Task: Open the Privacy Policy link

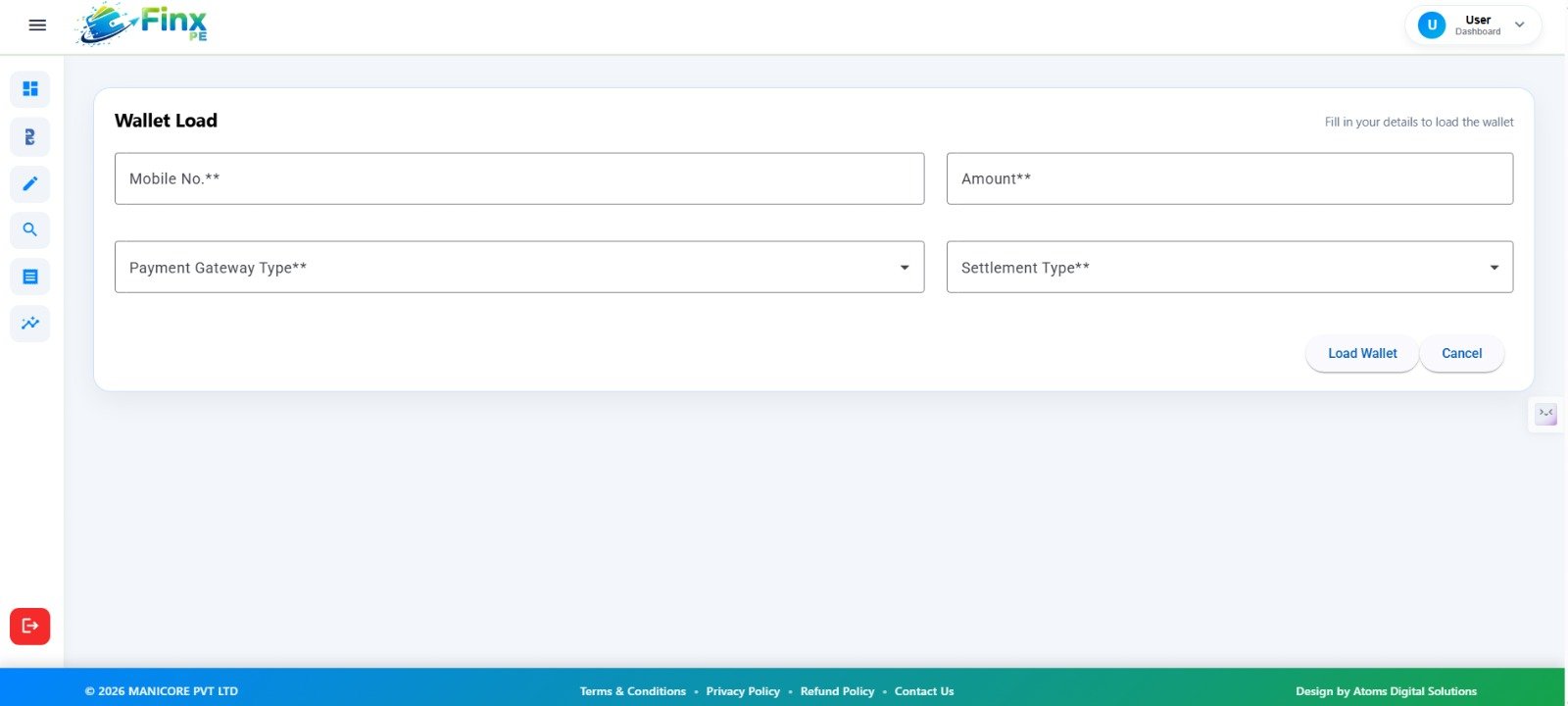Action: (743, 691)
